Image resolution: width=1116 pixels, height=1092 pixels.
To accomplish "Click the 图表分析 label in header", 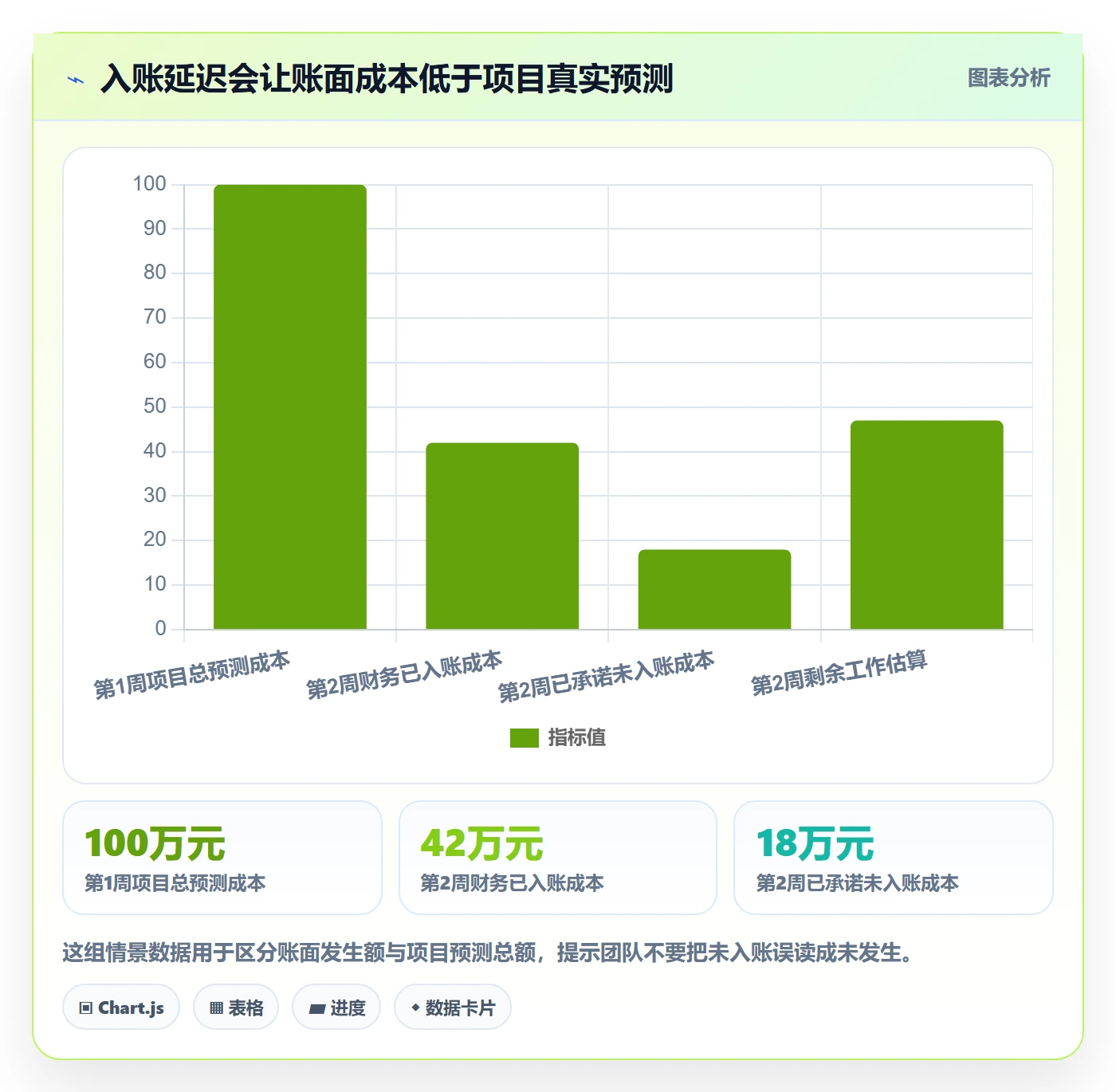I will [1008, 78].
